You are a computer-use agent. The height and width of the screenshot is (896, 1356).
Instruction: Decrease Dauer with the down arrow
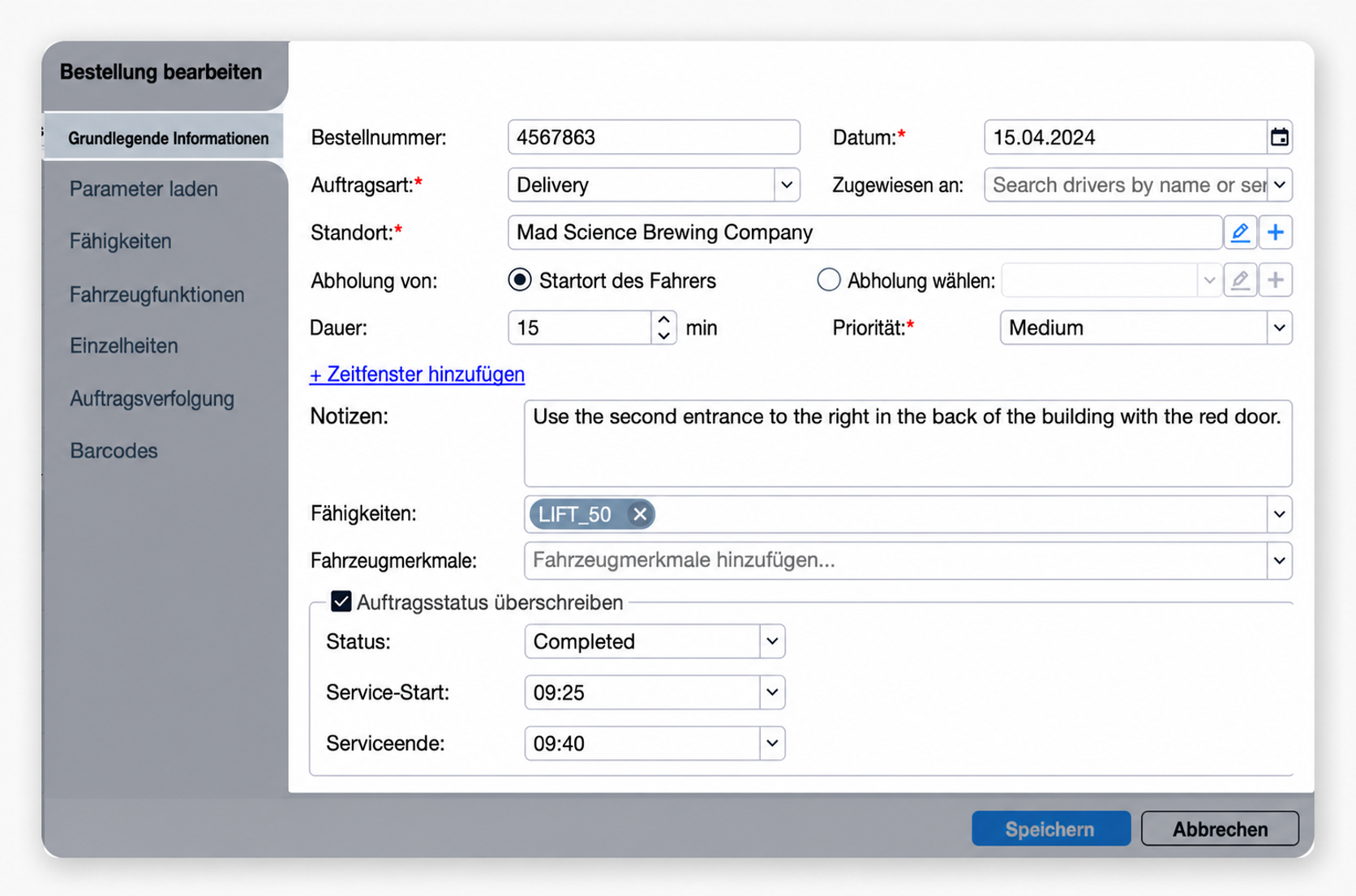click(663, 336)
